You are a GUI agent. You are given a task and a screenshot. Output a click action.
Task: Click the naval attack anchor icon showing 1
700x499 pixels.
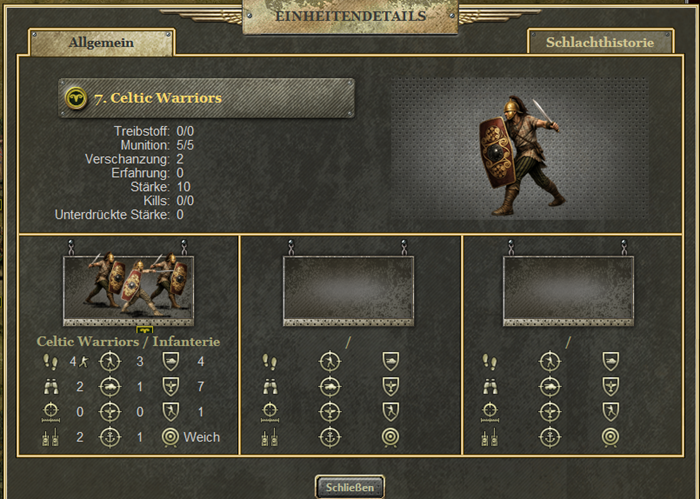pyautogui.click(x=110, y=437)
